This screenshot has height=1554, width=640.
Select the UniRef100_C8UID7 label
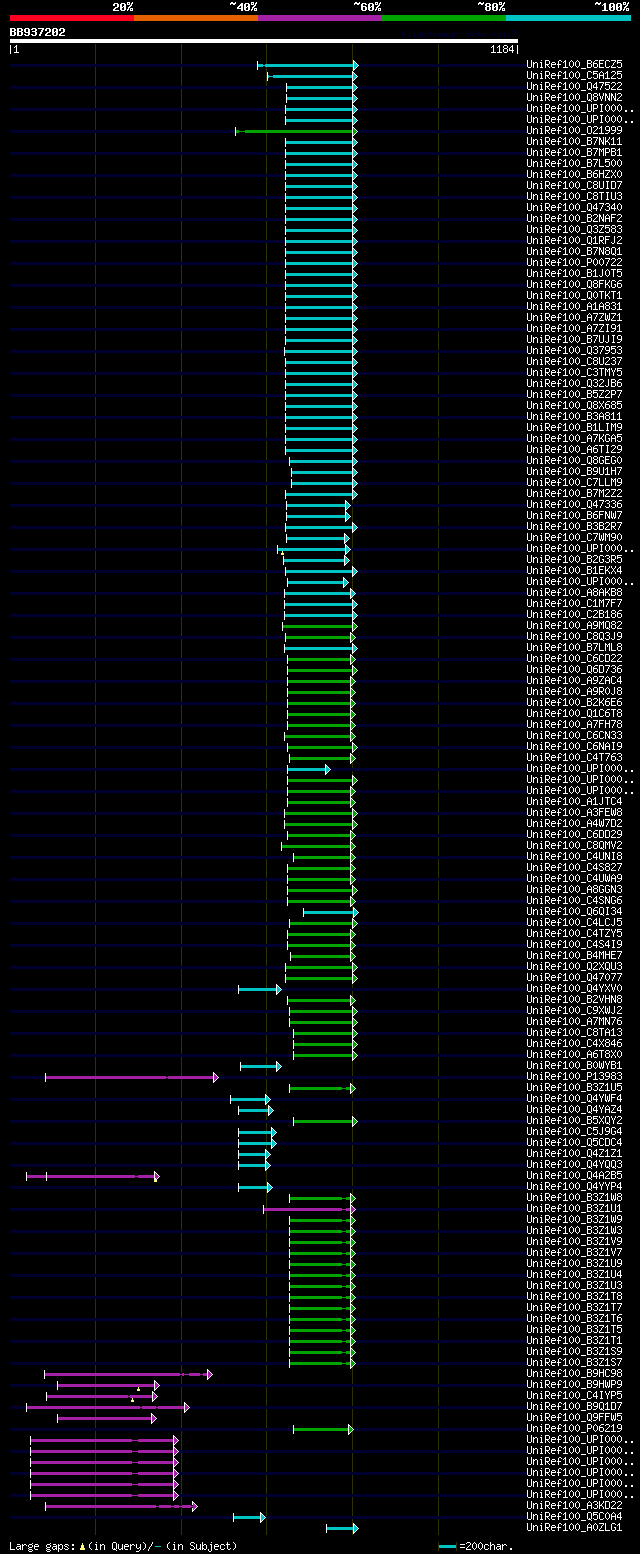pos(573,185)
